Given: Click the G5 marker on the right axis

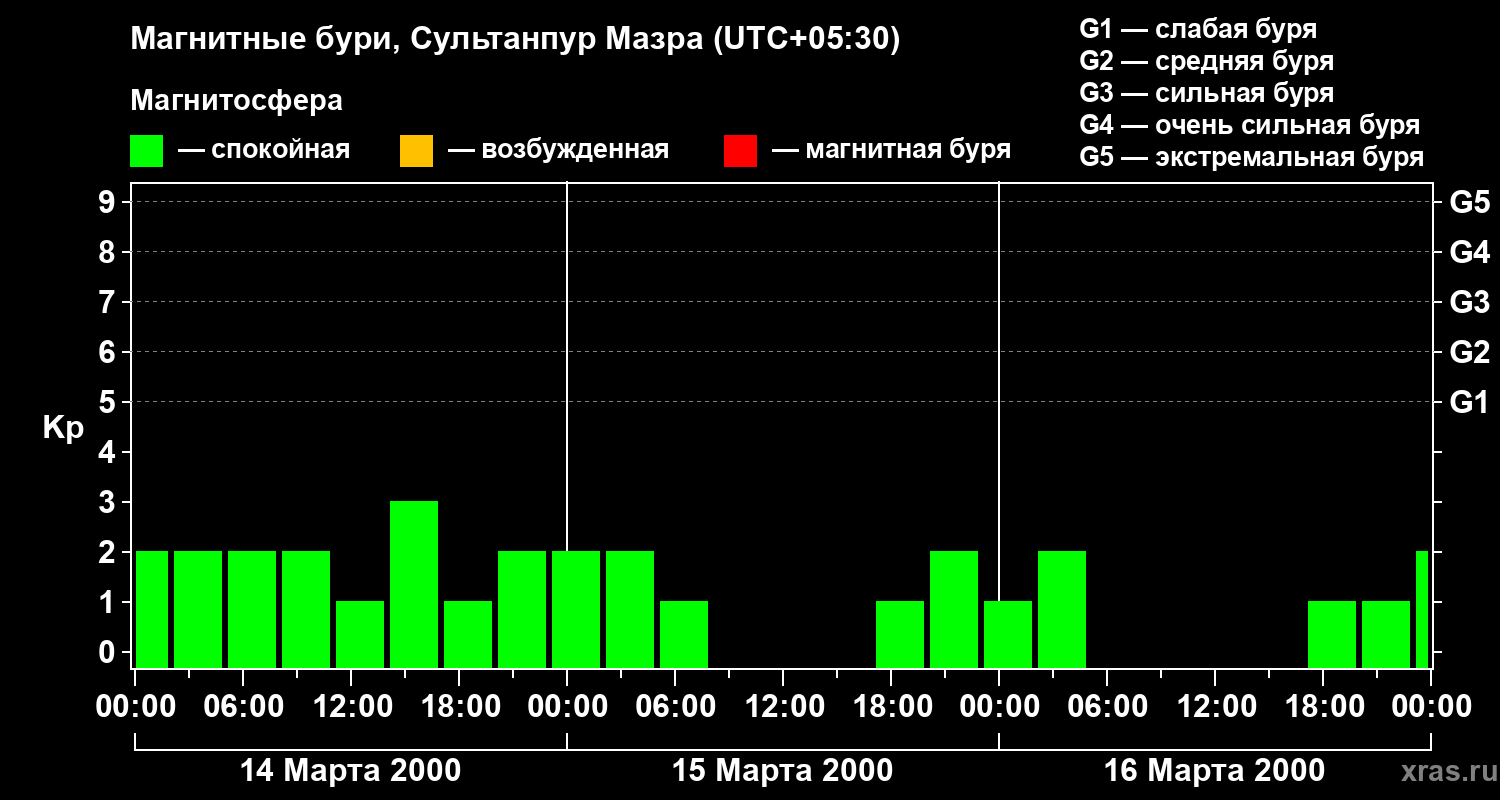Looking at the screenshot, I should point(1469,203).
